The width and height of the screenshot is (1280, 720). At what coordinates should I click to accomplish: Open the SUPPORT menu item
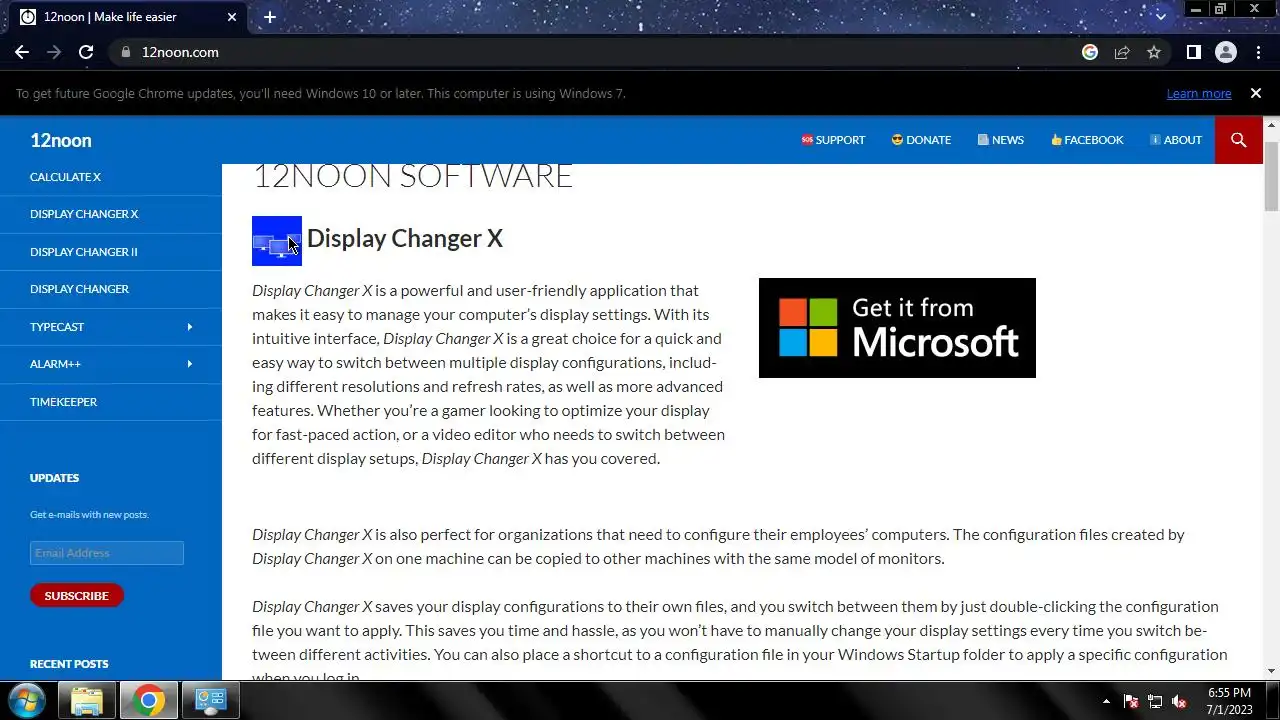[x=833, y=140]
